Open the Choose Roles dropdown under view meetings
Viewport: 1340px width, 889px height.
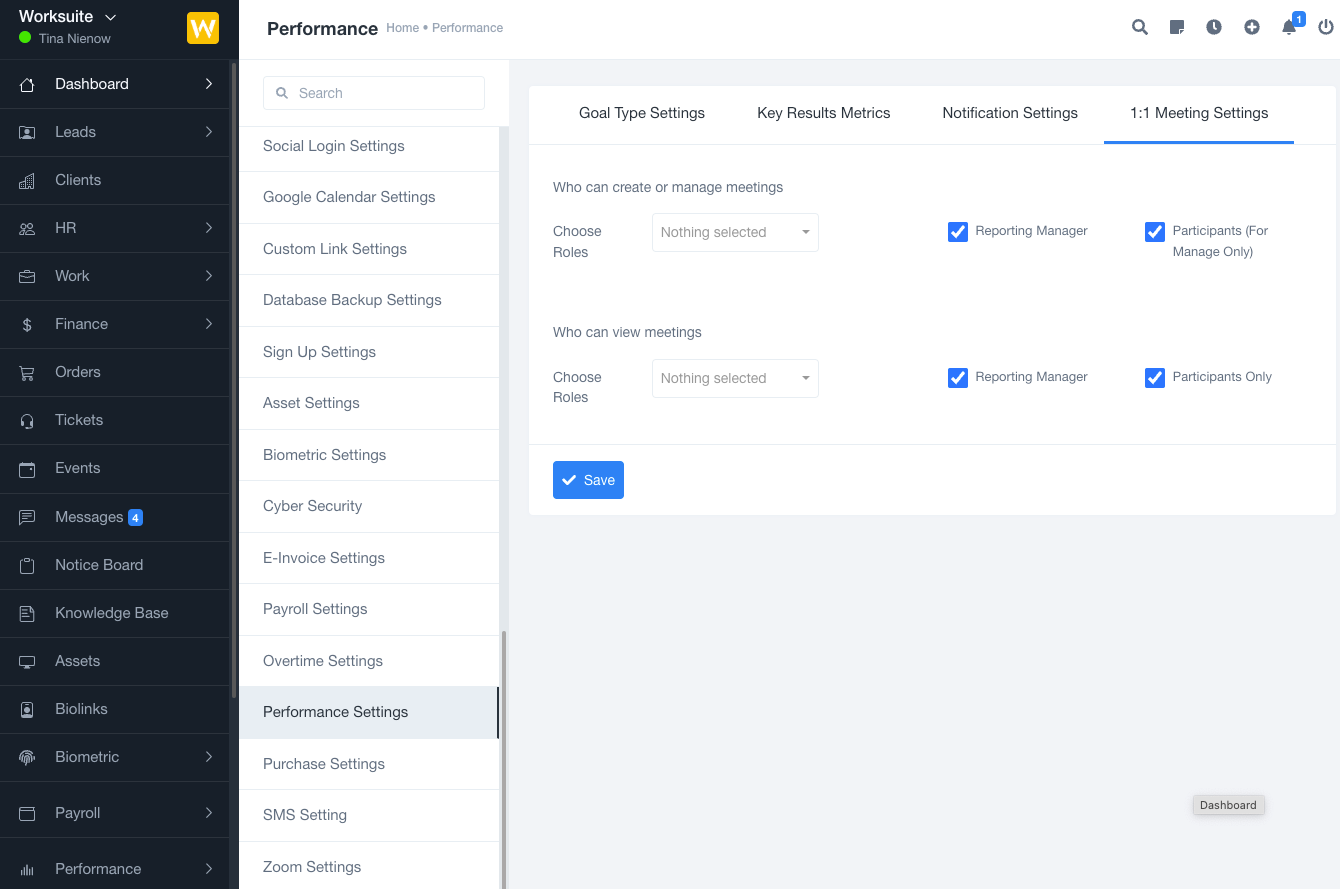pos(734,378)
